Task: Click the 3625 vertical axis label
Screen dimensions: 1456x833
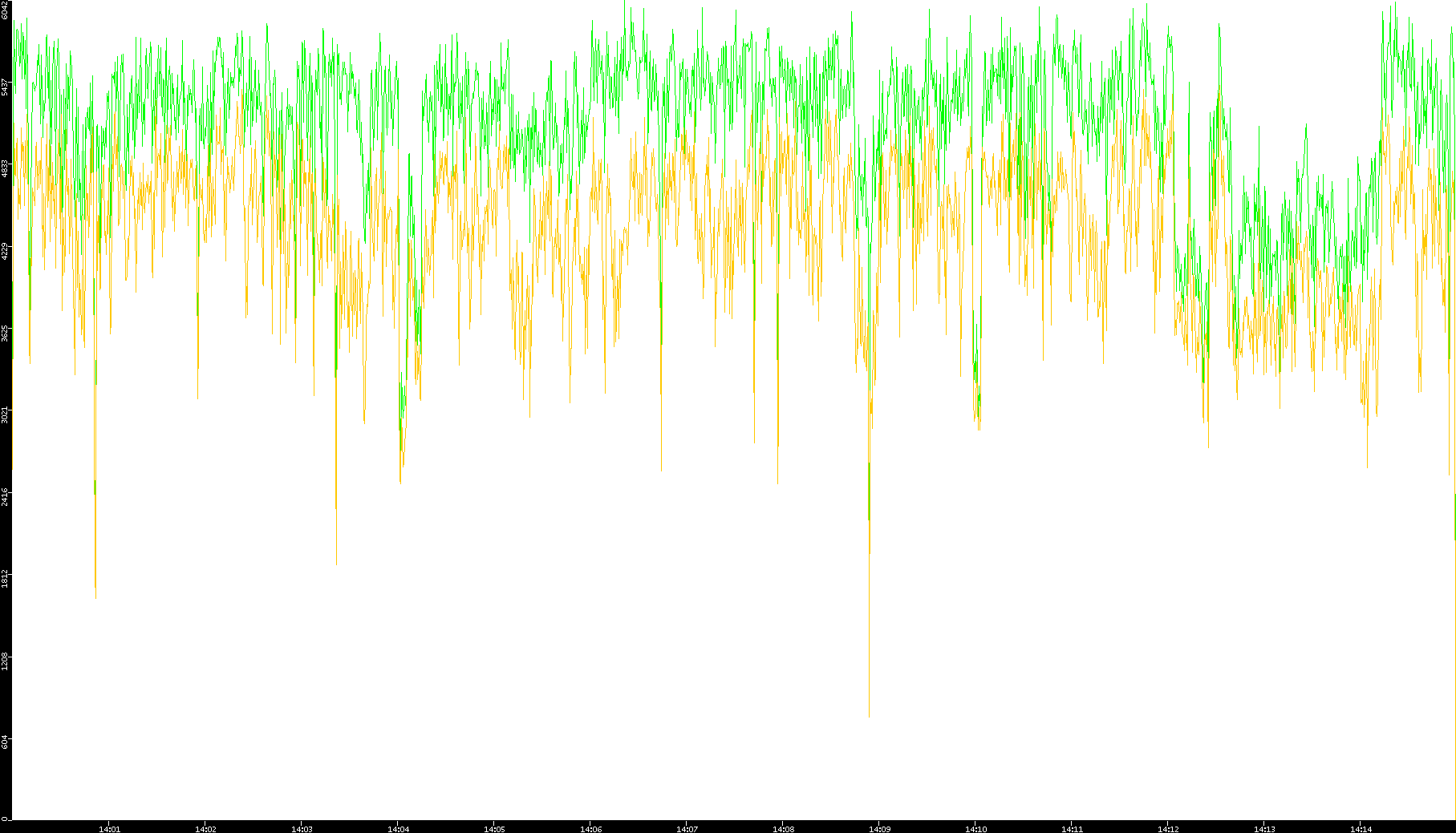Action: 6,333
